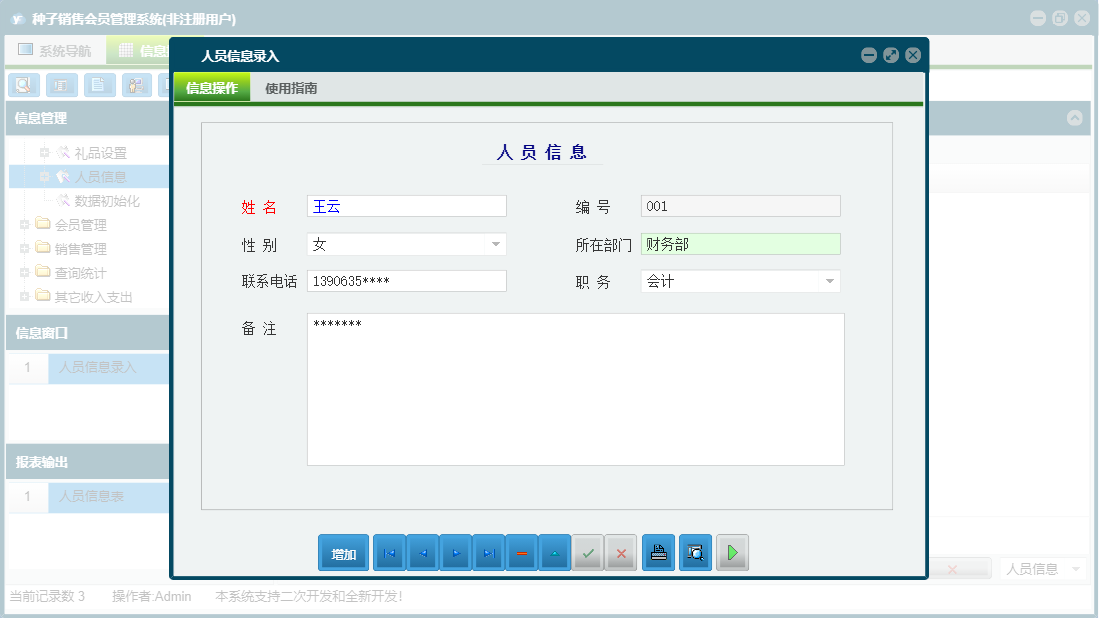Open the 职务 dropdown list
The image size is (1099, 618).
[829, 282]
